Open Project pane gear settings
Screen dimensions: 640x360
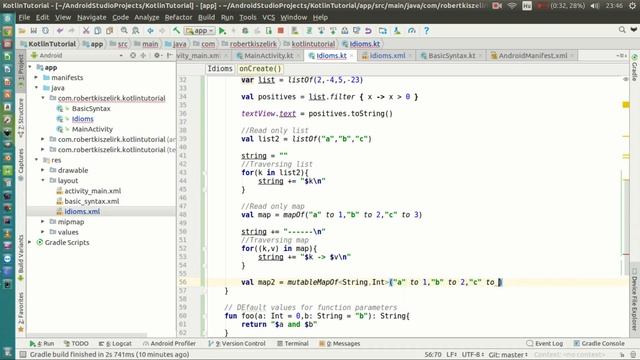click(157, 55)
